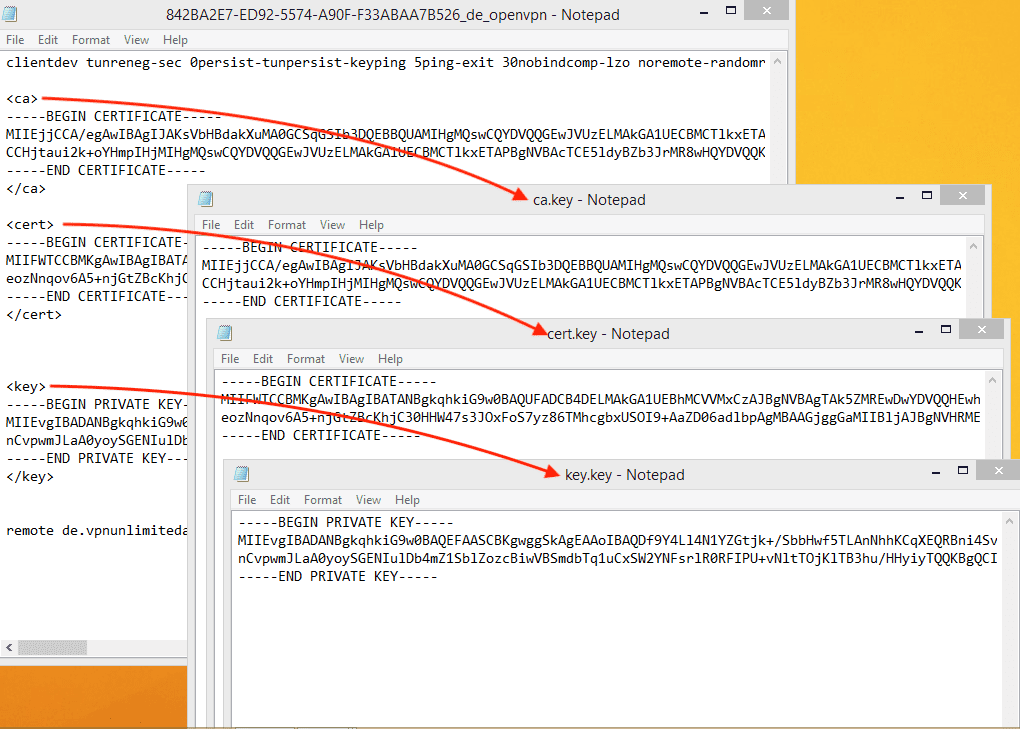The image size is (1020, 729).
Task: Open Format menu in ca.key window
Action: tap(287, 225)
